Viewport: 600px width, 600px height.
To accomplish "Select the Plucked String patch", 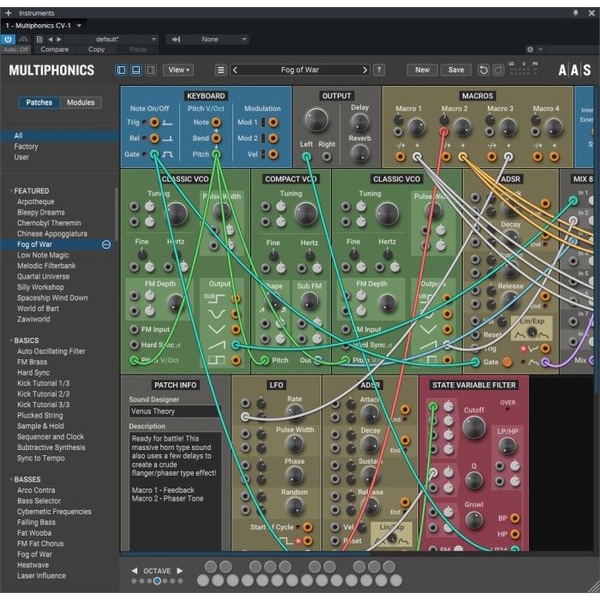I will [x=40, y=415].
